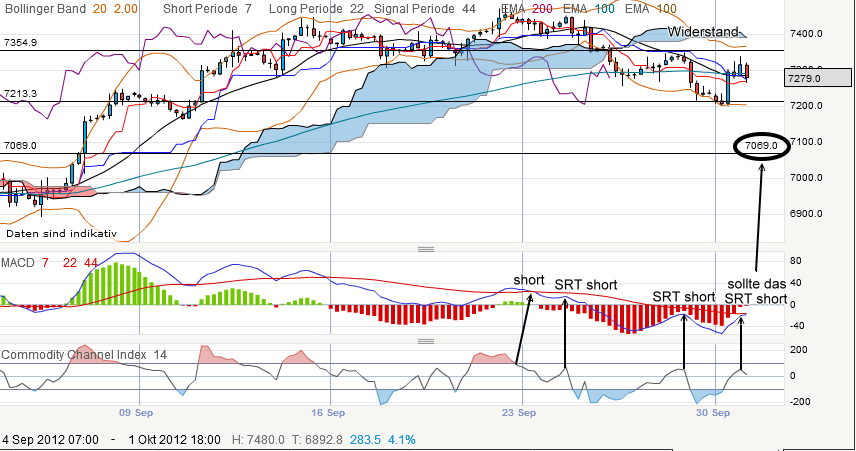This screenshot has width=856, height=451.
Task: Click the MACD panel title
Action: 18,263
